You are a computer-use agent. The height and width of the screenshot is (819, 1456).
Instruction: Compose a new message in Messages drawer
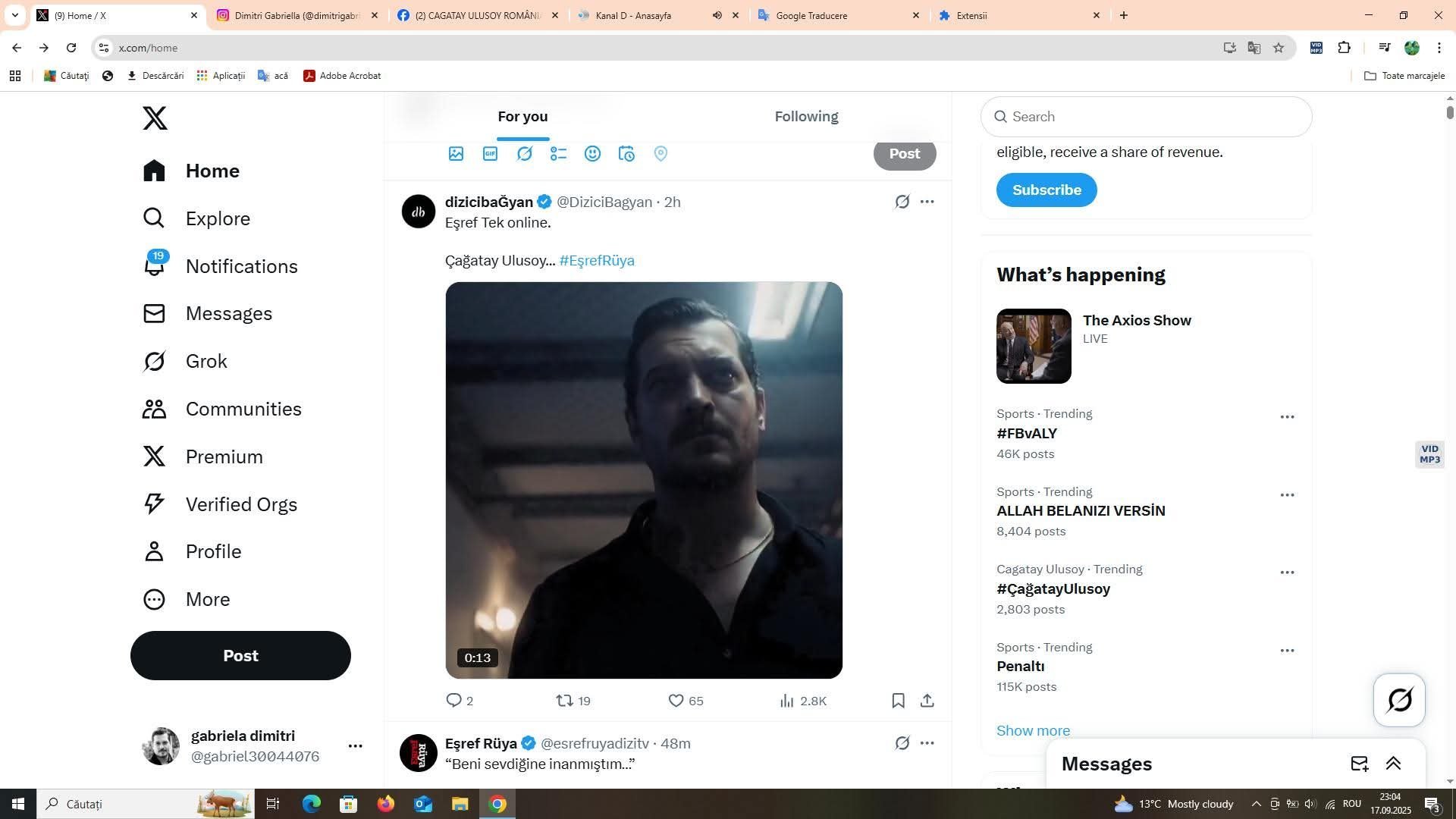[1359, 764]
